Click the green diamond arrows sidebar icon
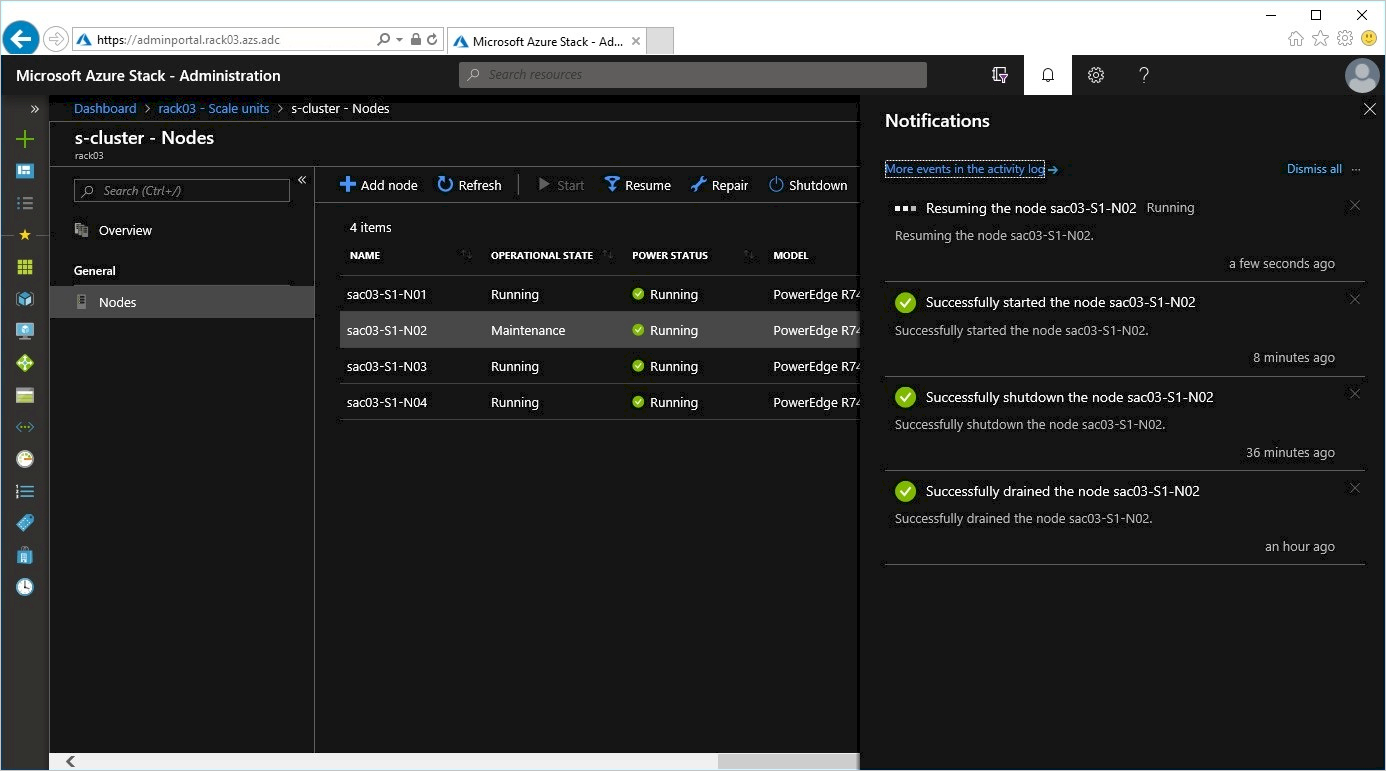The width and height of the screenshot is (1386, 771). coord(25,363)
